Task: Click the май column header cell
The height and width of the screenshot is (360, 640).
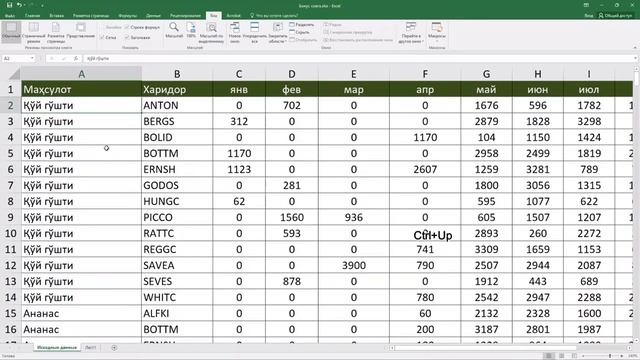Action: (x=486, y=89)
